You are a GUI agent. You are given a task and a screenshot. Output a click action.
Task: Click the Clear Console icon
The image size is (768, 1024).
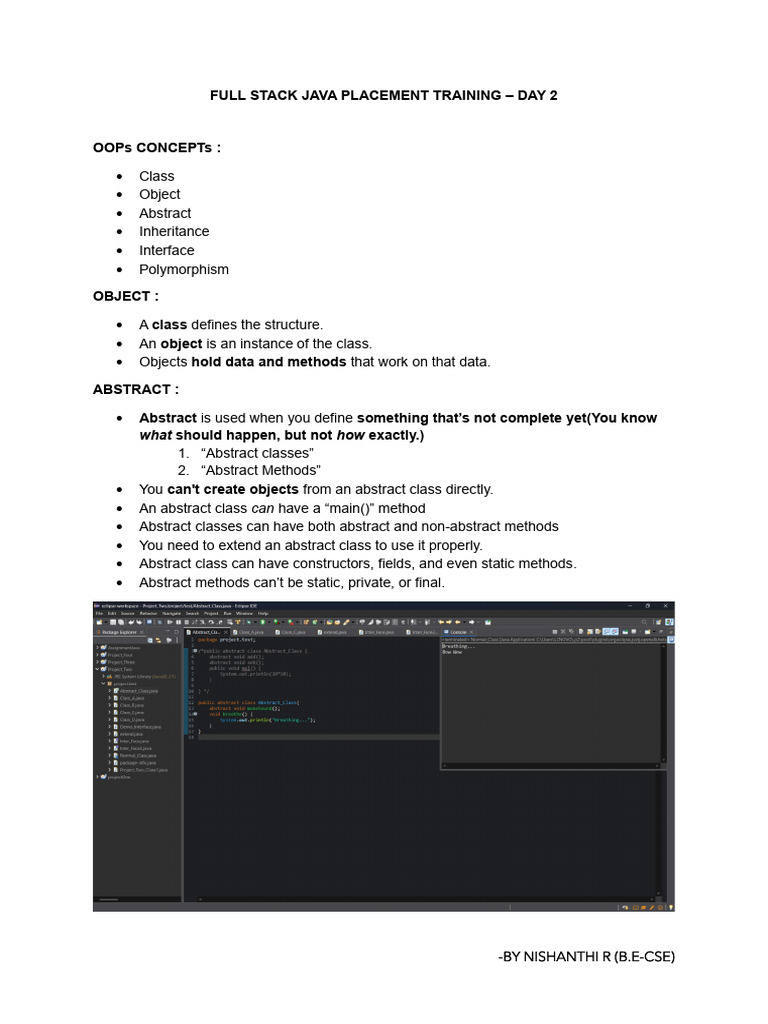(x=581, y=632)
